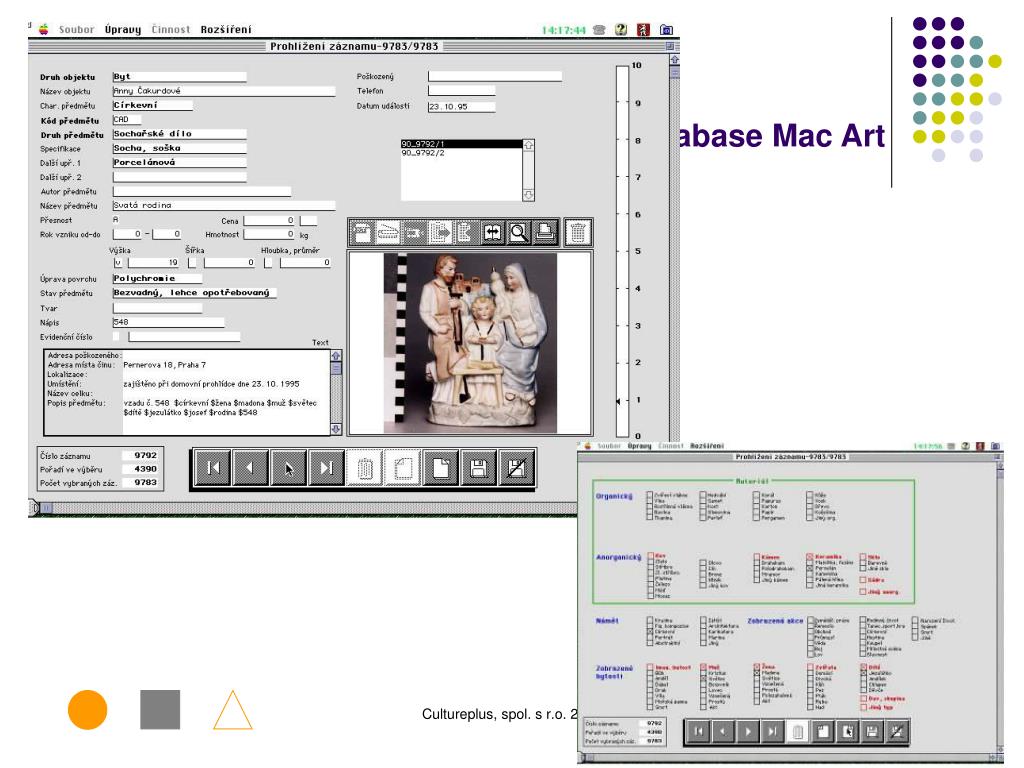Toggle the red Žena checkbox

coord(757,667)
